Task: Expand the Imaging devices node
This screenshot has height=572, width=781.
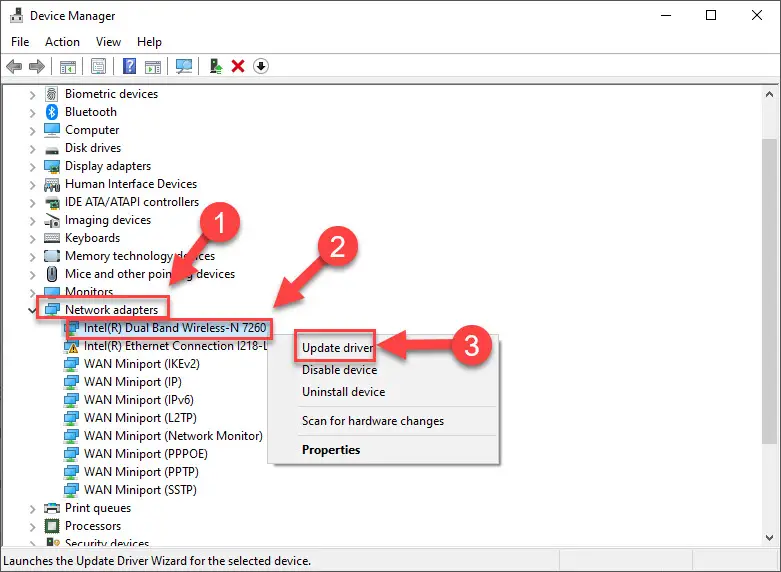Action: click(32, 220)
